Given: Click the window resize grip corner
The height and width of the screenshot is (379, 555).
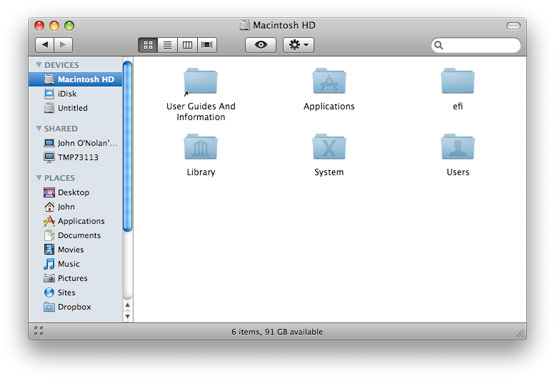Looking at the screenshot, I should coord(520,333).
